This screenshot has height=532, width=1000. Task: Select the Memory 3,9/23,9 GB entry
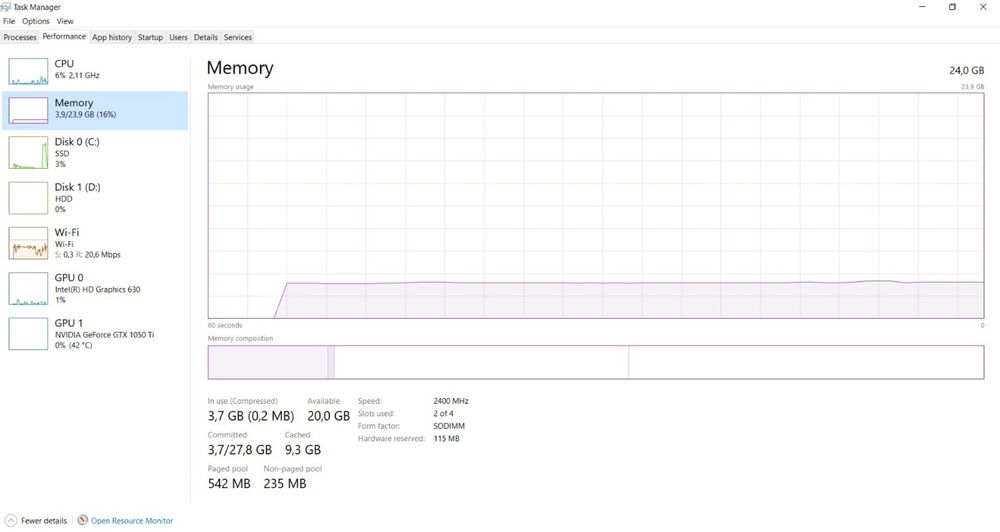point(95,110)
